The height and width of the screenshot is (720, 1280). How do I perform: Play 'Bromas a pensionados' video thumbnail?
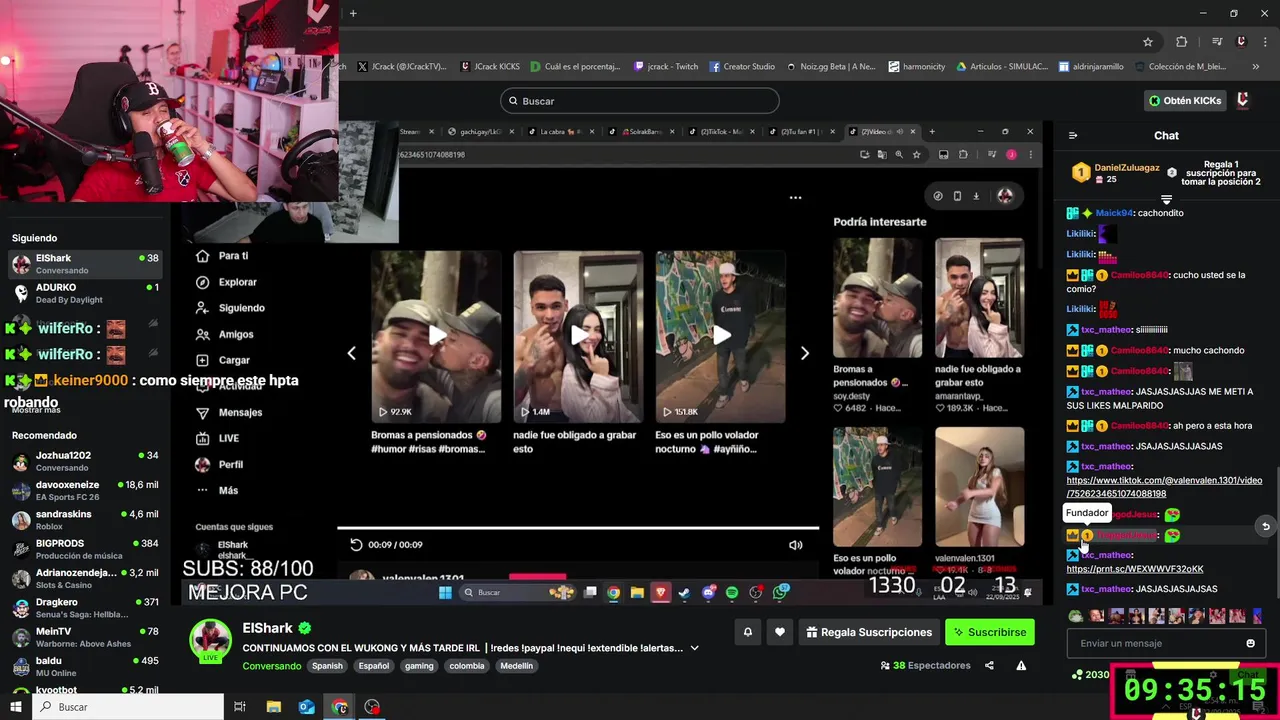point(436,336)
